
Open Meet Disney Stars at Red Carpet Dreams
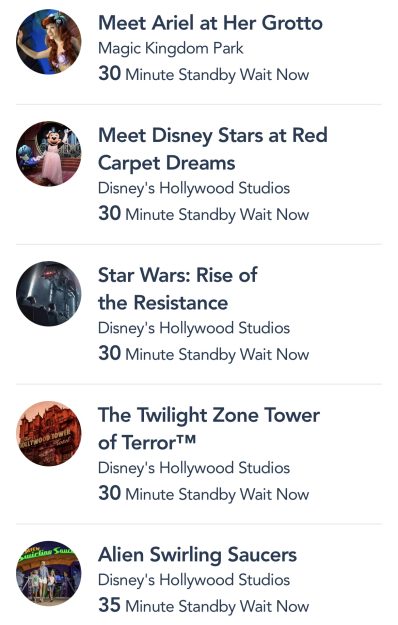coord(213,149)
